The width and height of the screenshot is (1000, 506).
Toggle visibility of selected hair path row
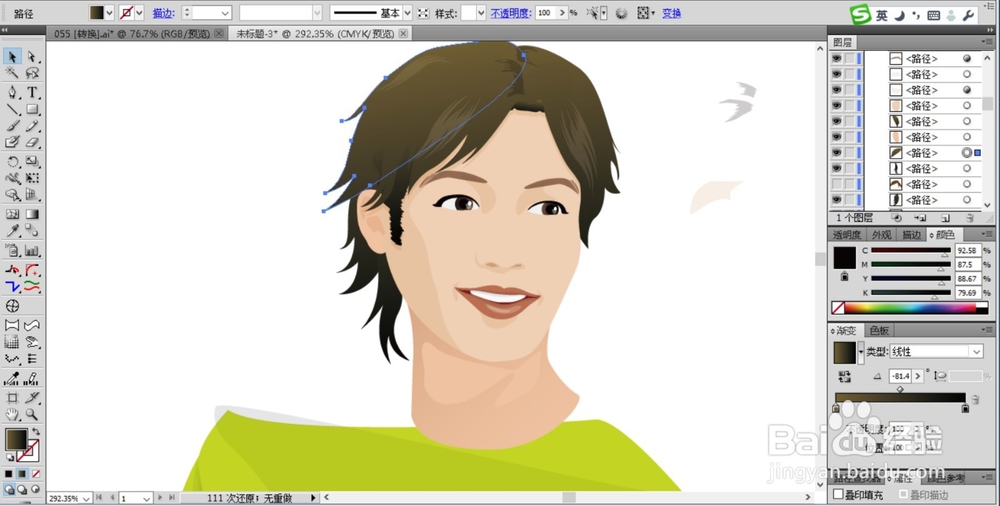tap(837, 153)
